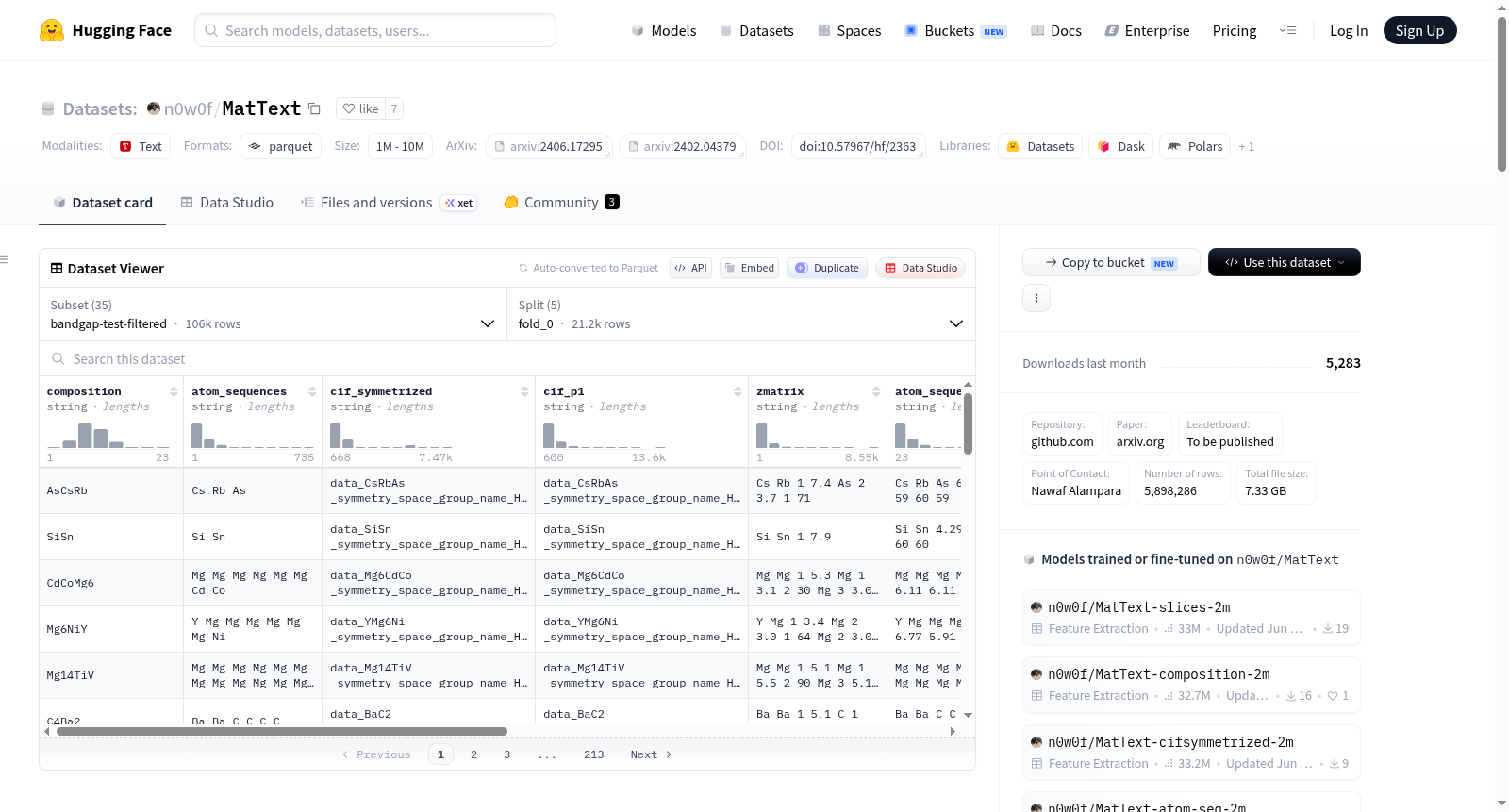This screenshot has width=1509, height=812.
Task: Expand the Subset bandgap-test-filtered dropdown
Action: [x=273, y=314]
